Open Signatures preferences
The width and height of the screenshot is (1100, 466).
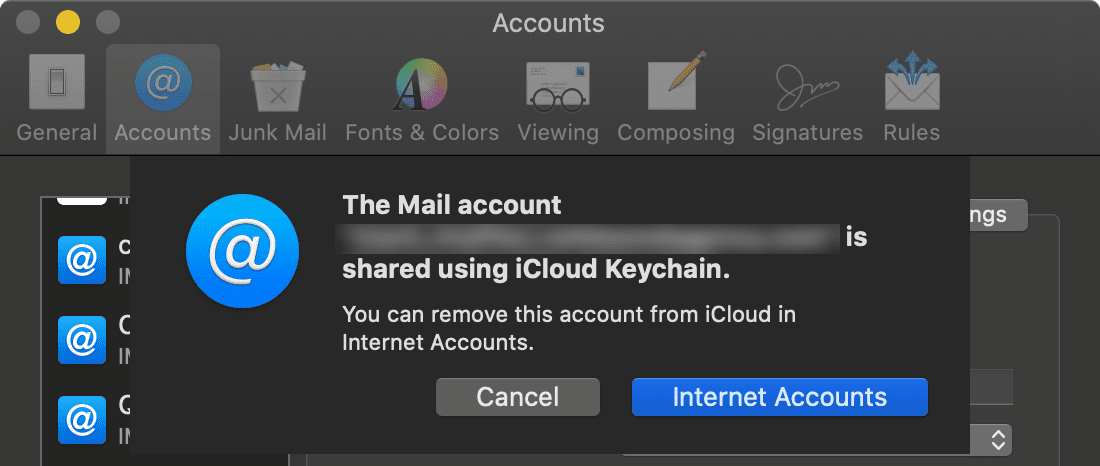[x=807, y=98]
